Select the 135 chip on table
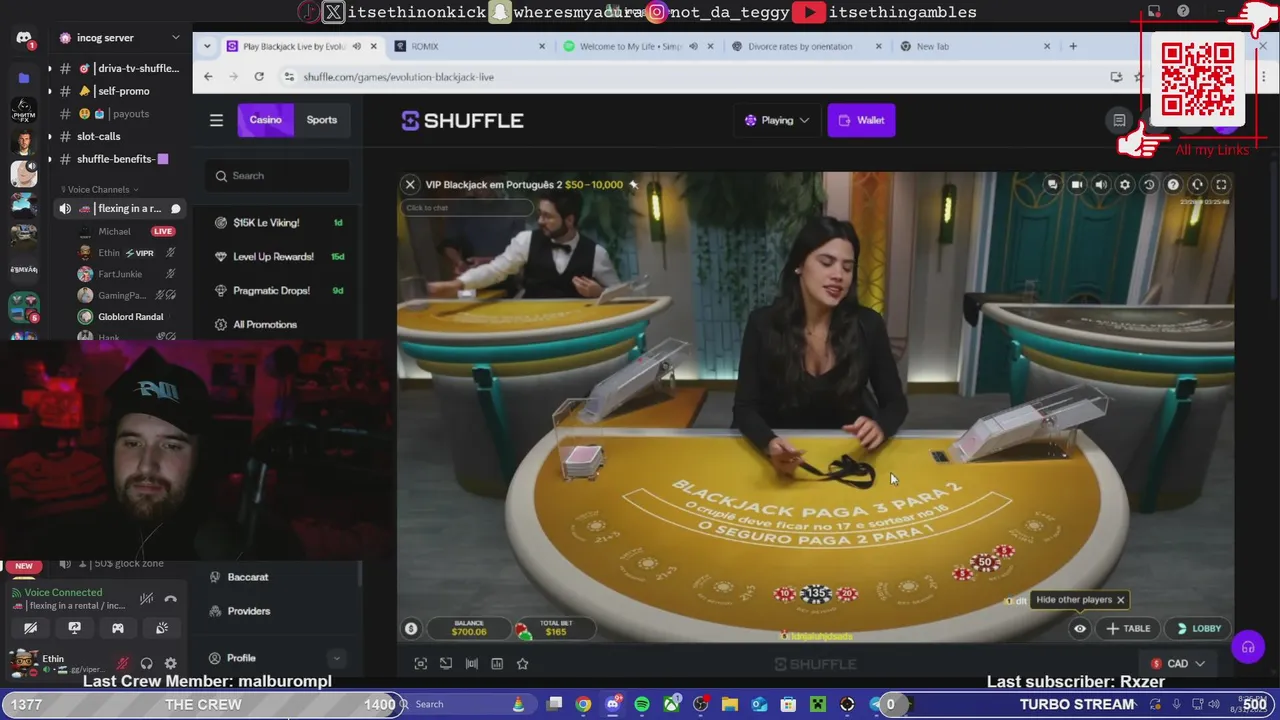Viewport: 1280px width, 720px height. [x=816, y=594]
